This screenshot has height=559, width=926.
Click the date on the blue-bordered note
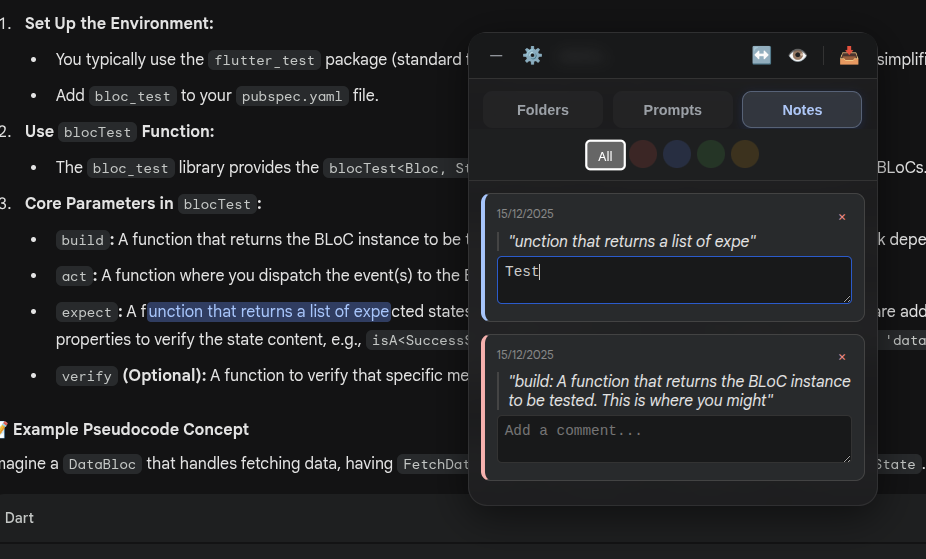point(525,214)
